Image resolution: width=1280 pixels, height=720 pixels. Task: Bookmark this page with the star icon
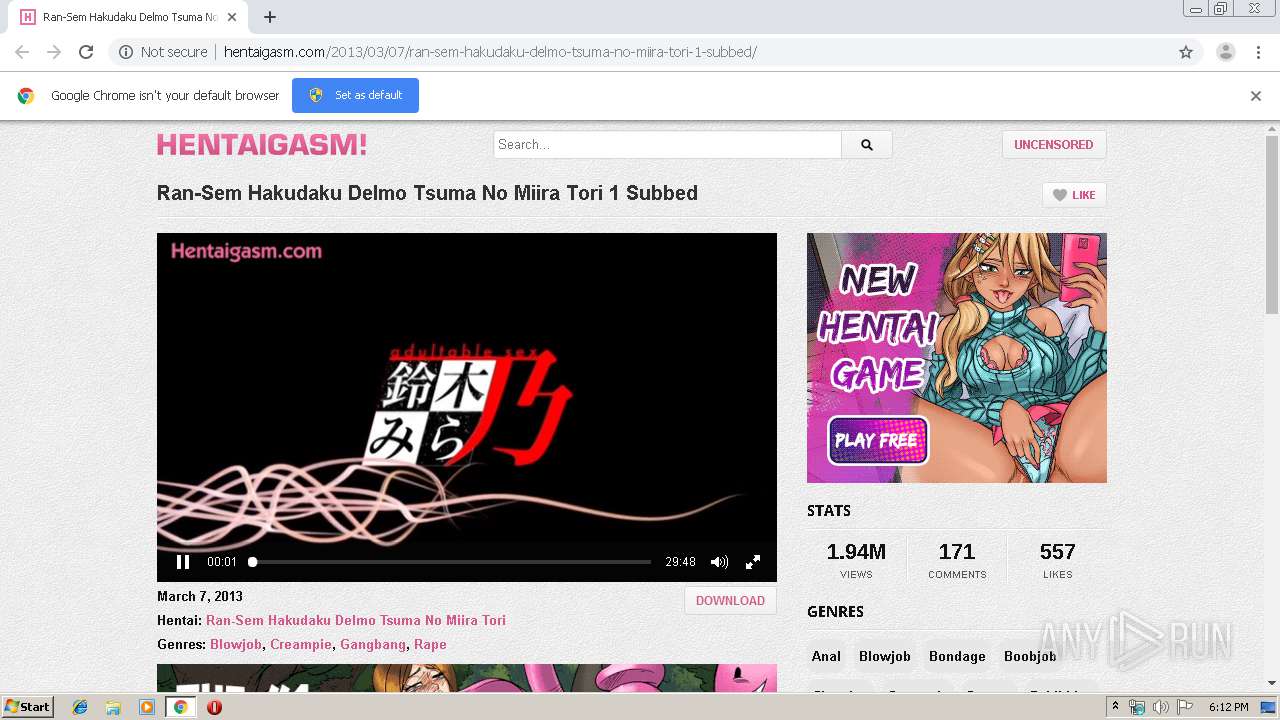(x=1186, y=52)
